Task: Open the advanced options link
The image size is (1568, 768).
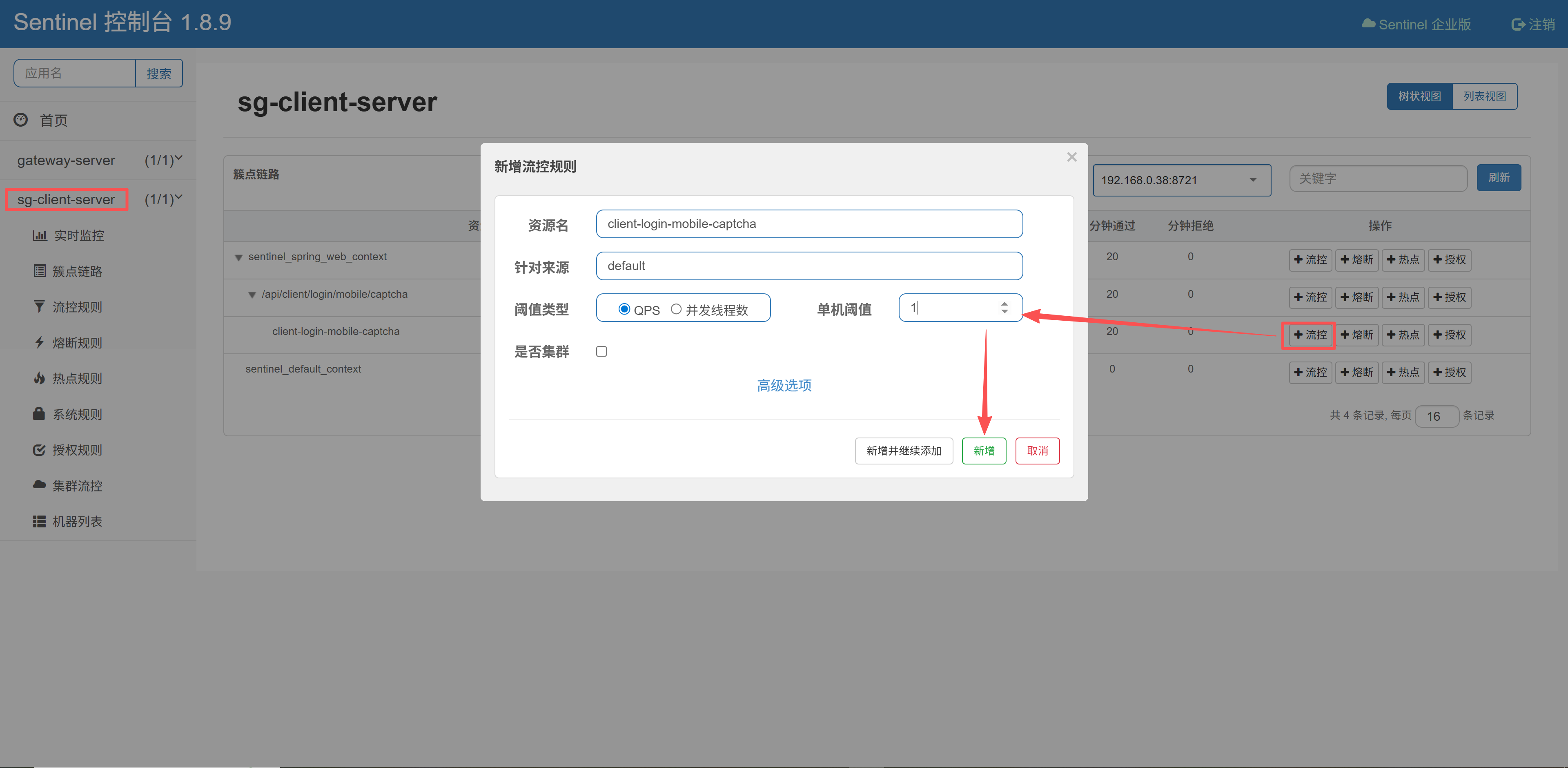Action: pyautogui.click(x=784, y=386)
